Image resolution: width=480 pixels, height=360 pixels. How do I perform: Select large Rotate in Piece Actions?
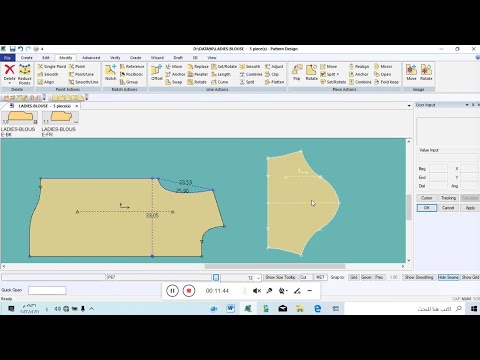tap(311, 73)
